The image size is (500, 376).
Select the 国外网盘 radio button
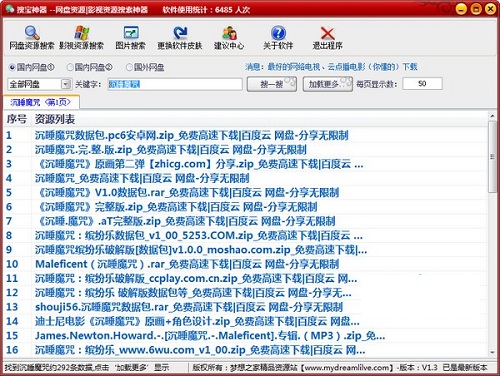coord(129,67)
